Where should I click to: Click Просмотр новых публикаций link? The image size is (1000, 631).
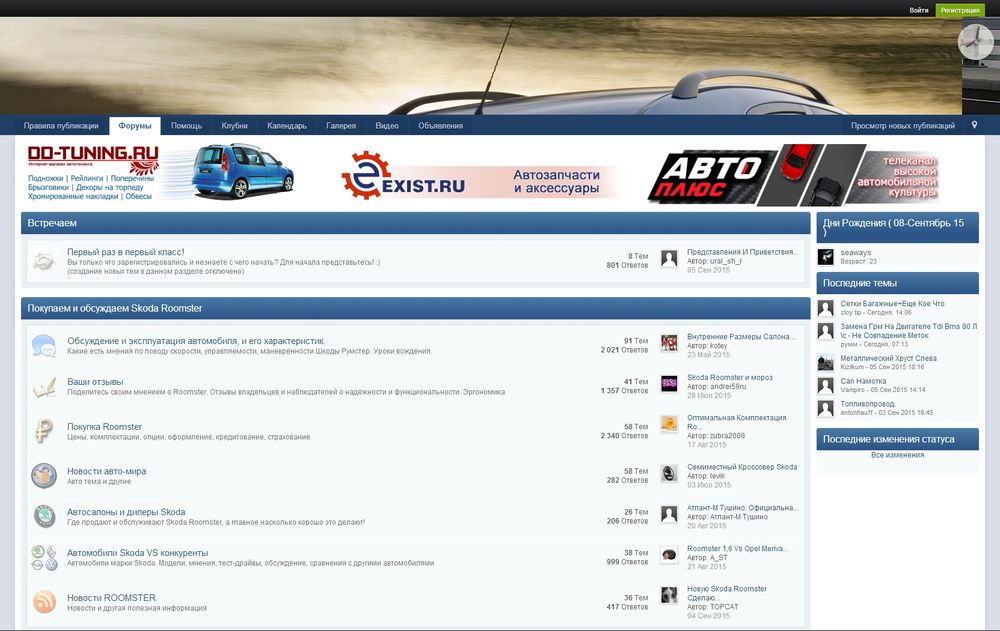(902, 126)
